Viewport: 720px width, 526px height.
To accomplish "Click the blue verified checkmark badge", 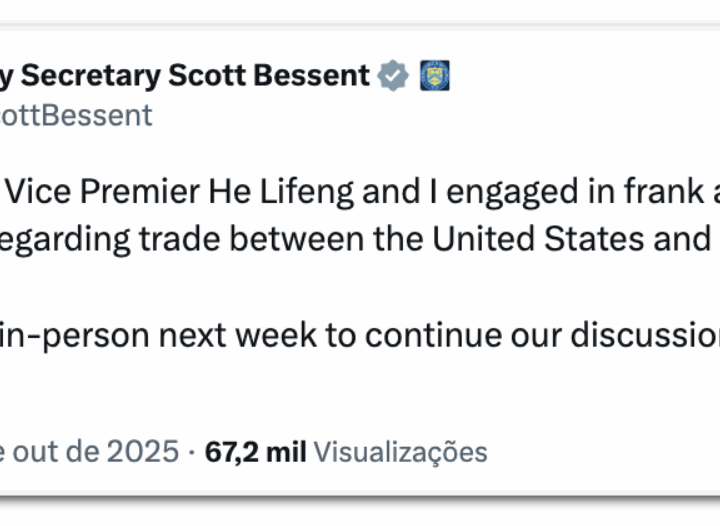I will (x=393, y=76).
